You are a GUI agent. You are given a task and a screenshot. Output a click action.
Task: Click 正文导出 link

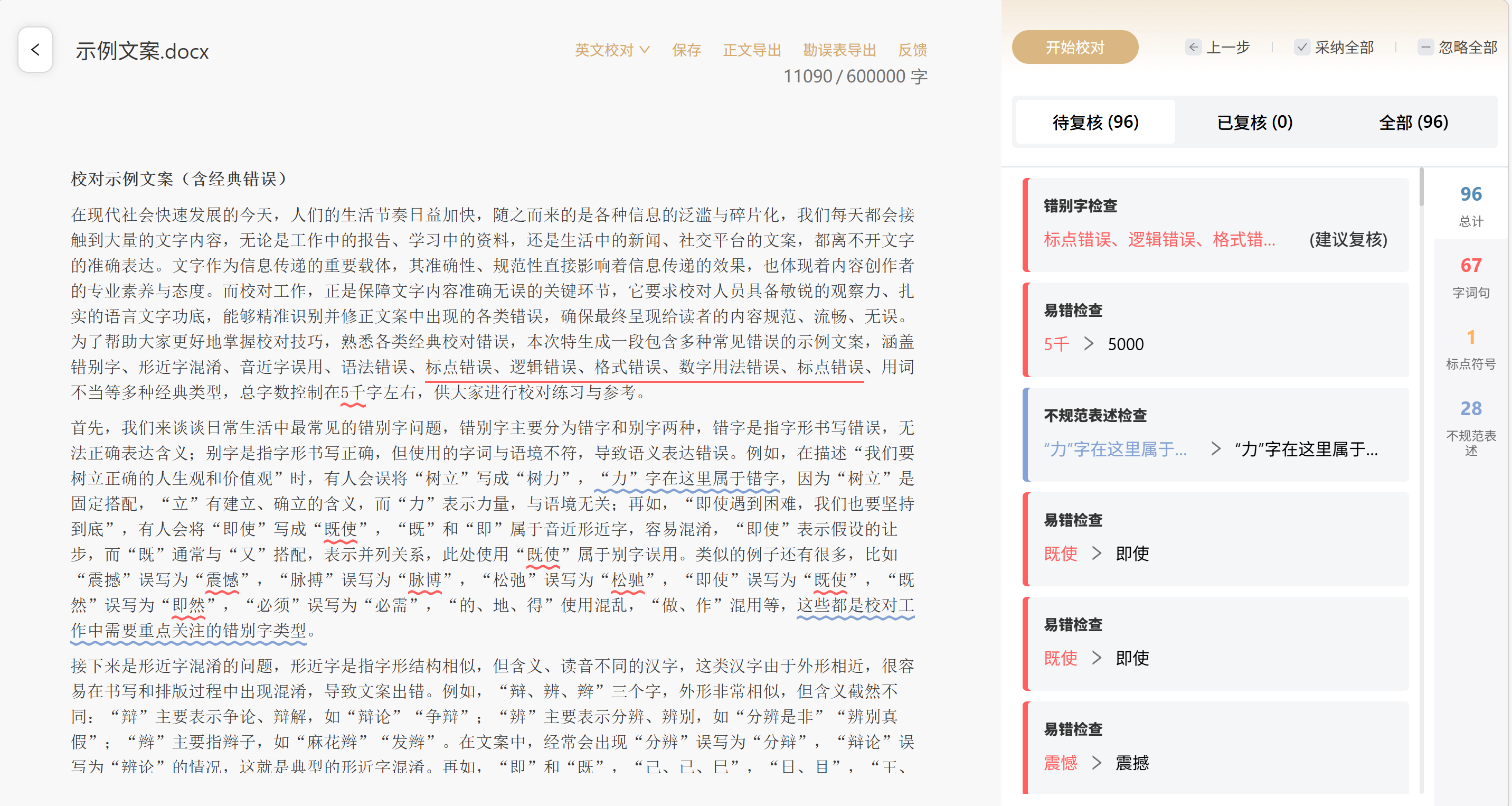(751, 50)
